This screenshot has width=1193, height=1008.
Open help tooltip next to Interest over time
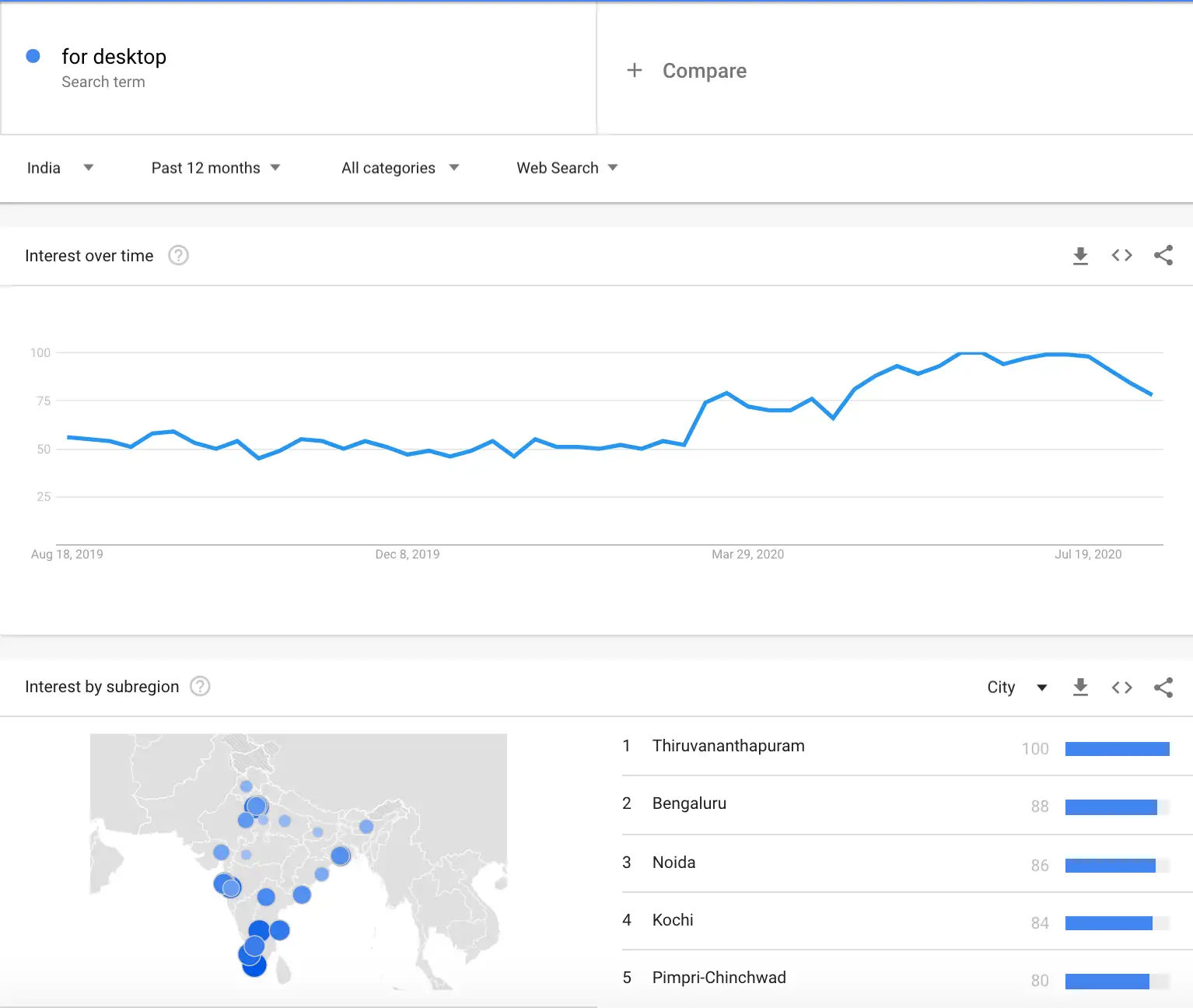(178, 255)
